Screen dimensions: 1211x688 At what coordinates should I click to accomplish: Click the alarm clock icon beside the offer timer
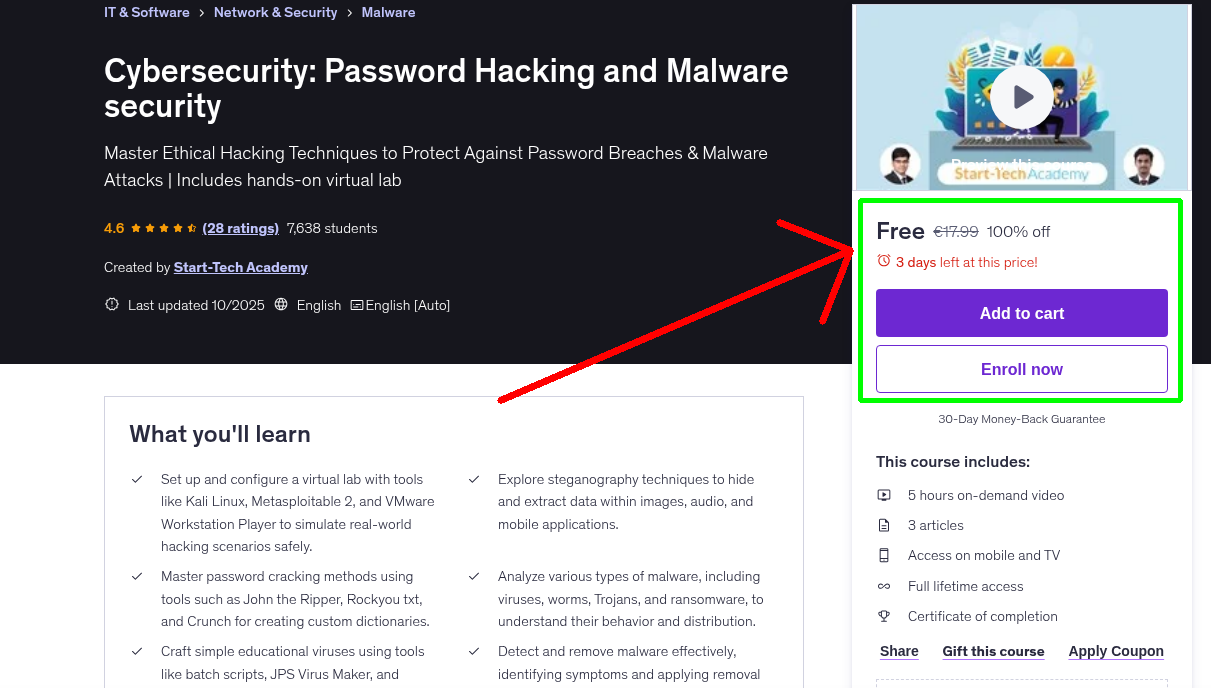point(883,260)
